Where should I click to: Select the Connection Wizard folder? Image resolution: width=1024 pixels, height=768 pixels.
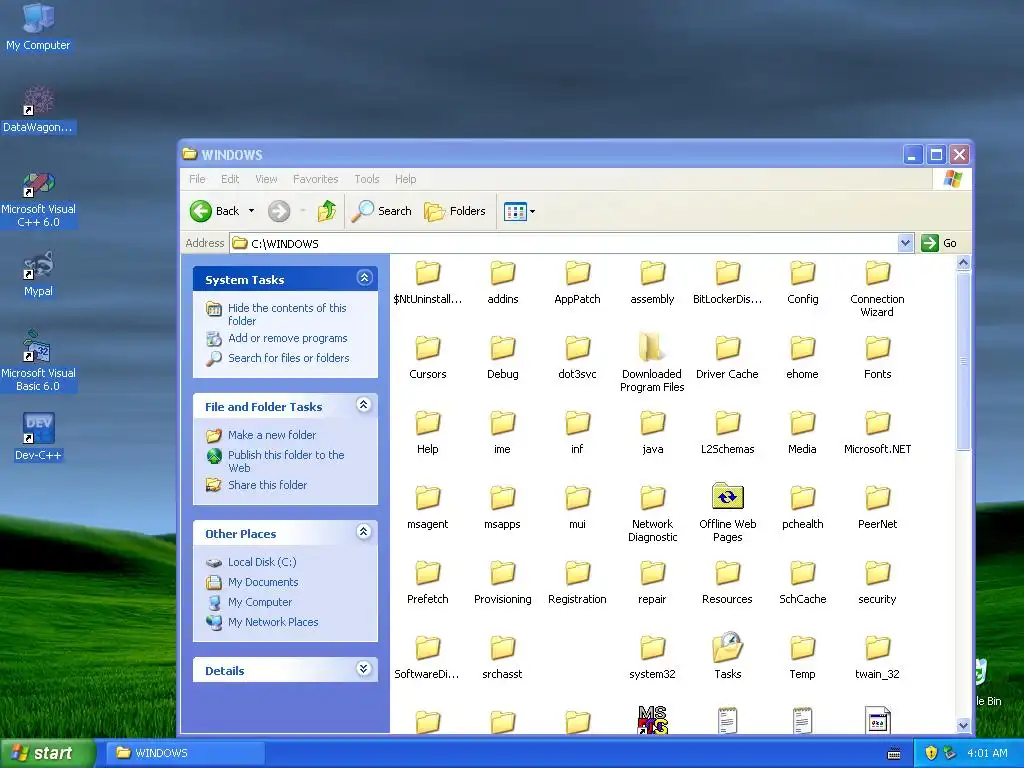pyautogui.click(x=877, y=289)
